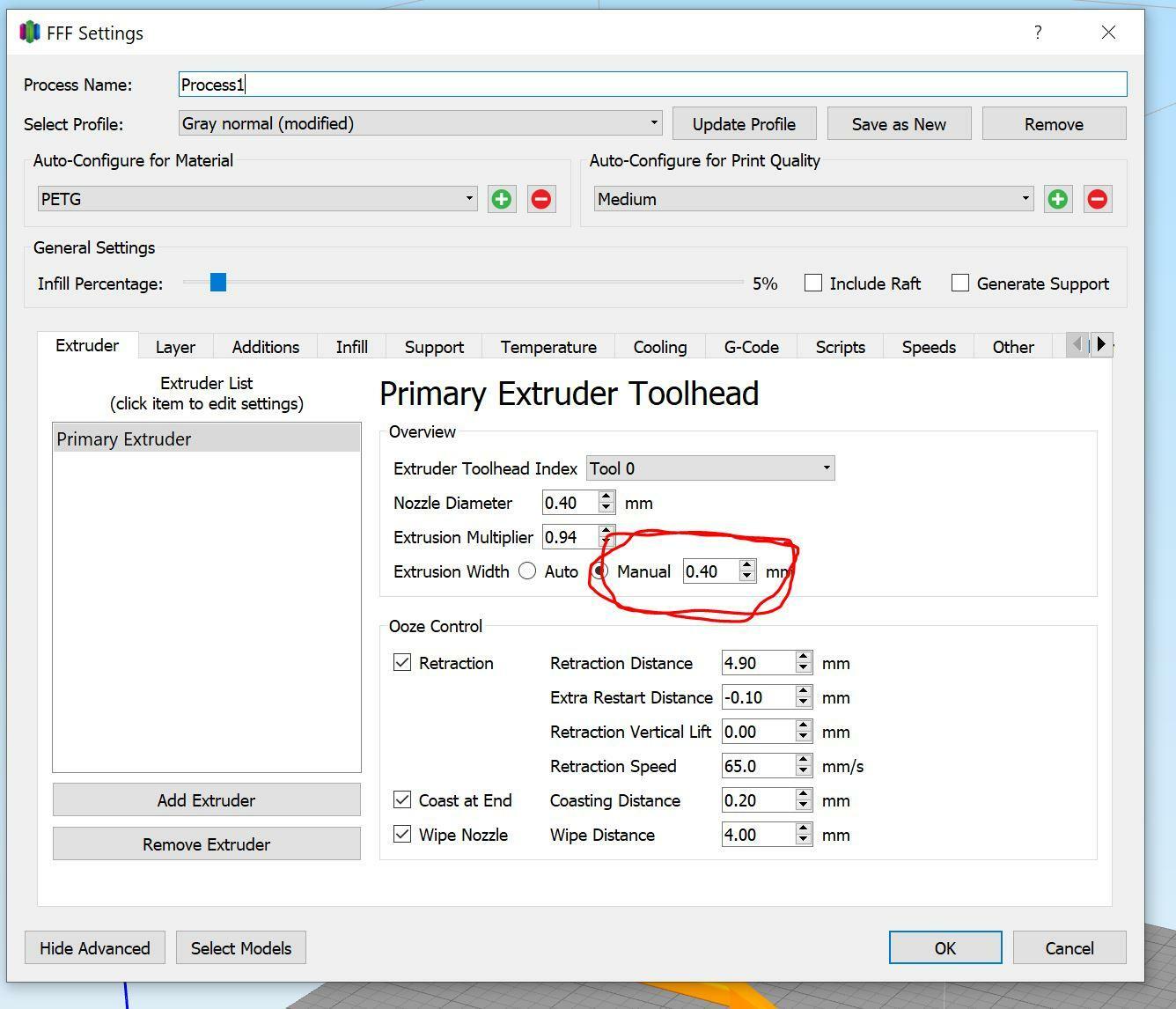Viewport: 1176px width, 1009px height.
Task: Cancel the FFF Settings dialog
Action: coord(1069,947)
